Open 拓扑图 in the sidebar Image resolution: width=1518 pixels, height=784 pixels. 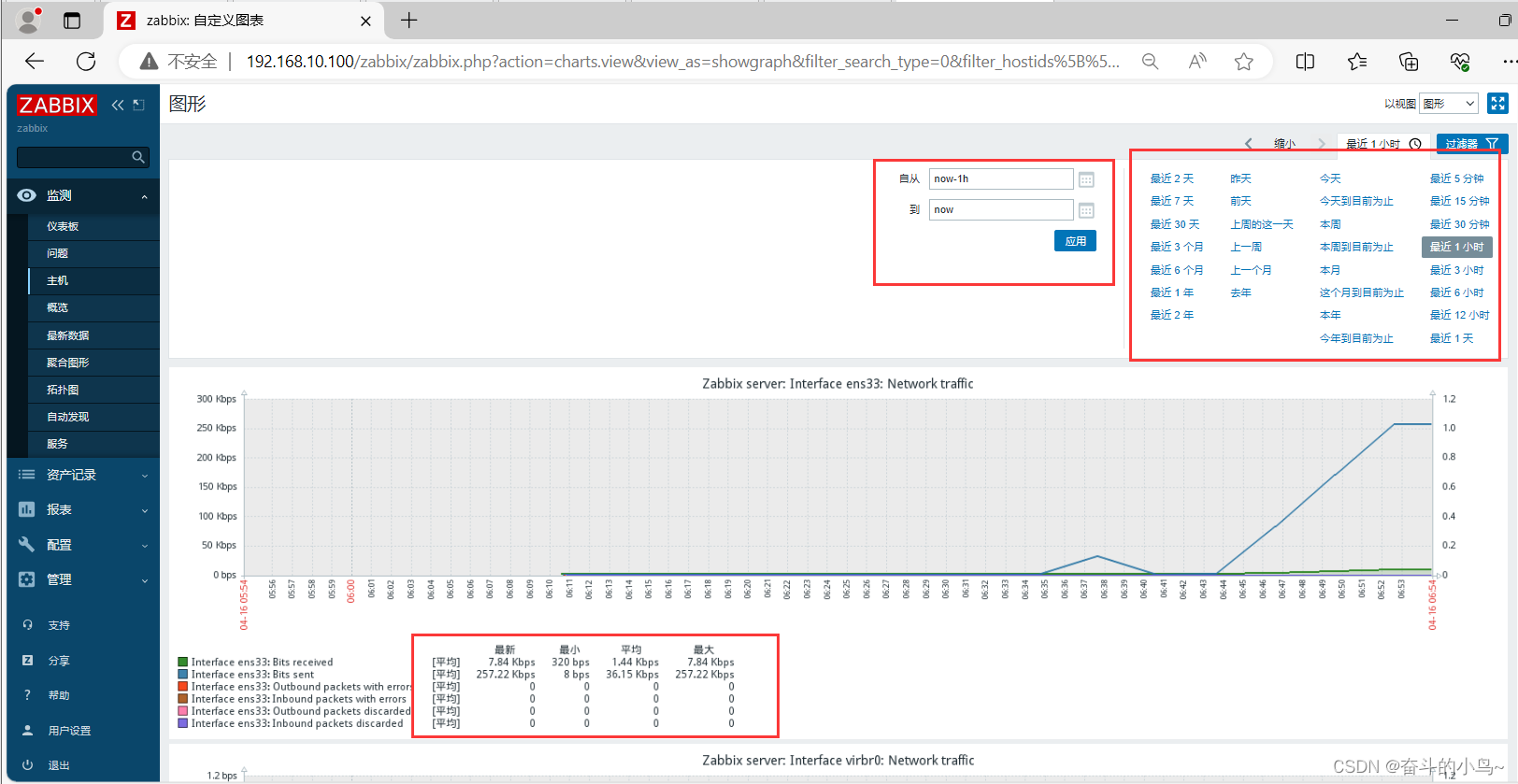[63, 390]
